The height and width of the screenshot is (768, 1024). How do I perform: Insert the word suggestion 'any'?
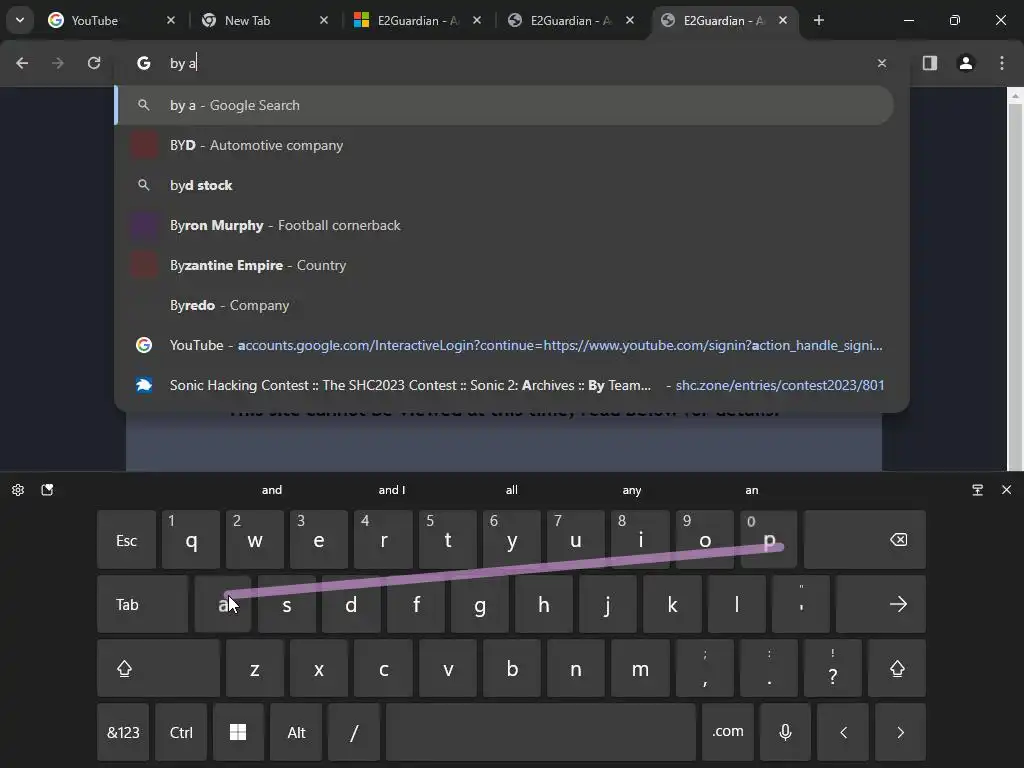pyautogui.click(x=632, y=490)
